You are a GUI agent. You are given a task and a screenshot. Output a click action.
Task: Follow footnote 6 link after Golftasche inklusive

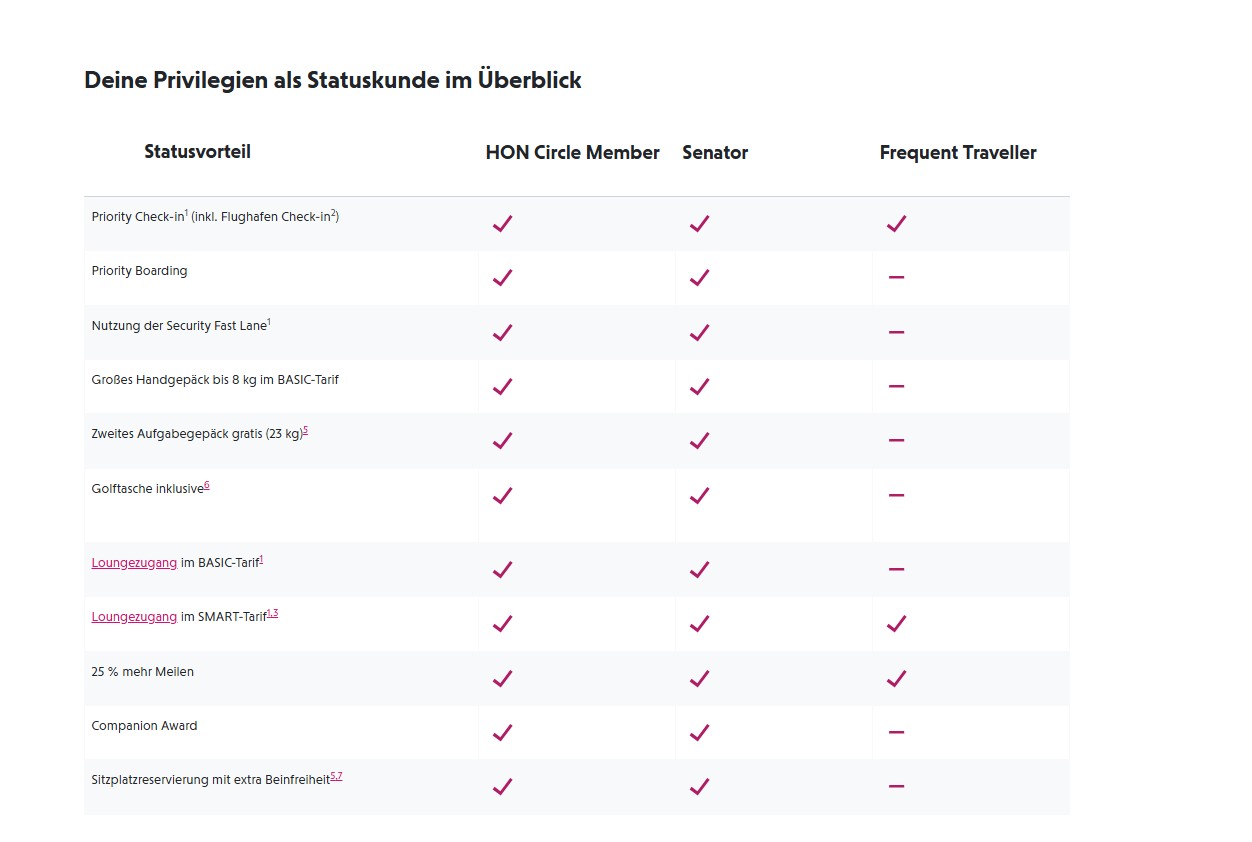[x=207, y=485]
